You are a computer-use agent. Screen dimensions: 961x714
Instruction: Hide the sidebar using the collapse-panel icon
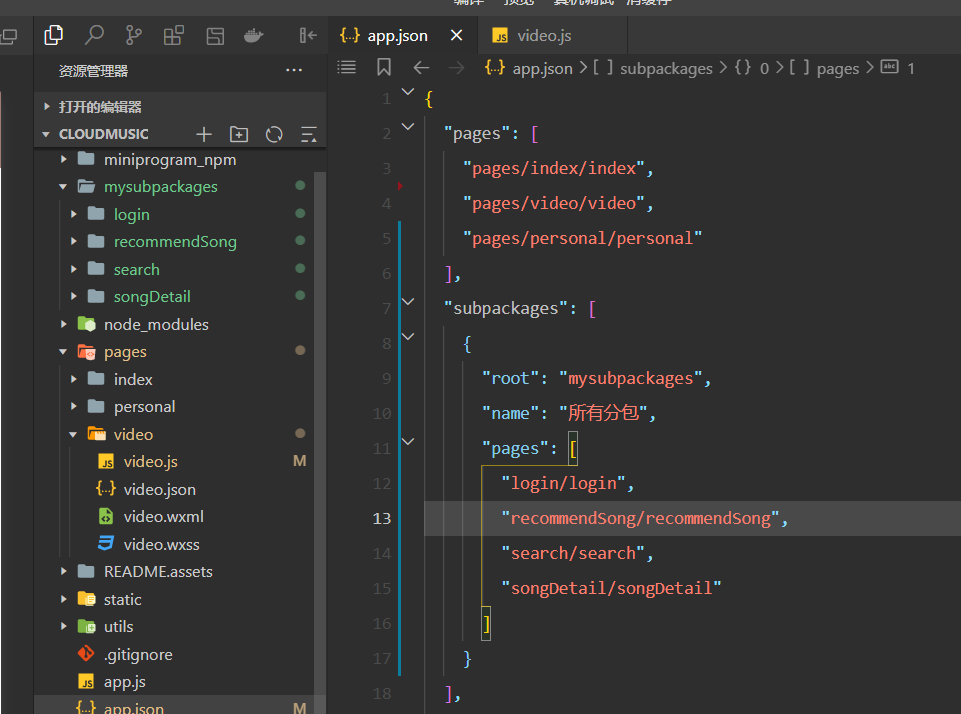308,36
